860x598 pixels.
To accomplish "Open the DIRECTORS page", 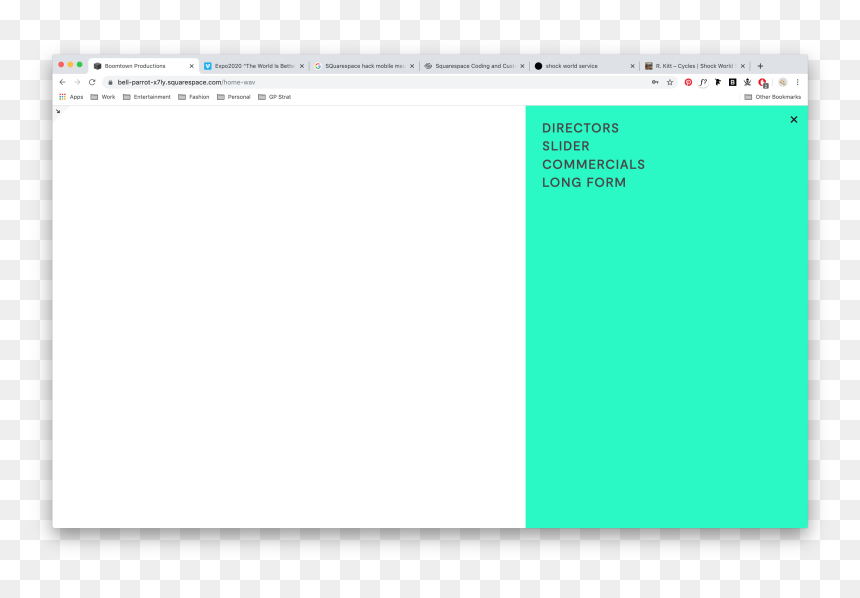I will [x=580, y=128].
